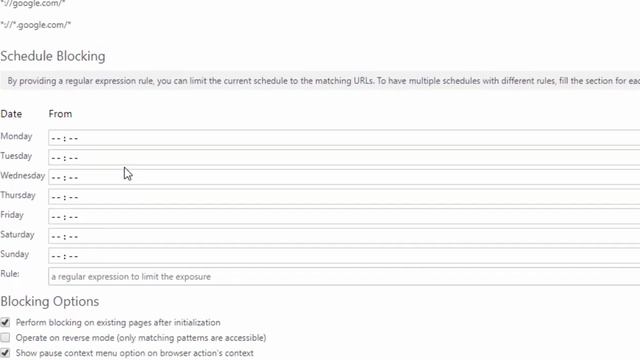
Task: Click the Perform blocking on existing pages label
Action: [118, 322]
